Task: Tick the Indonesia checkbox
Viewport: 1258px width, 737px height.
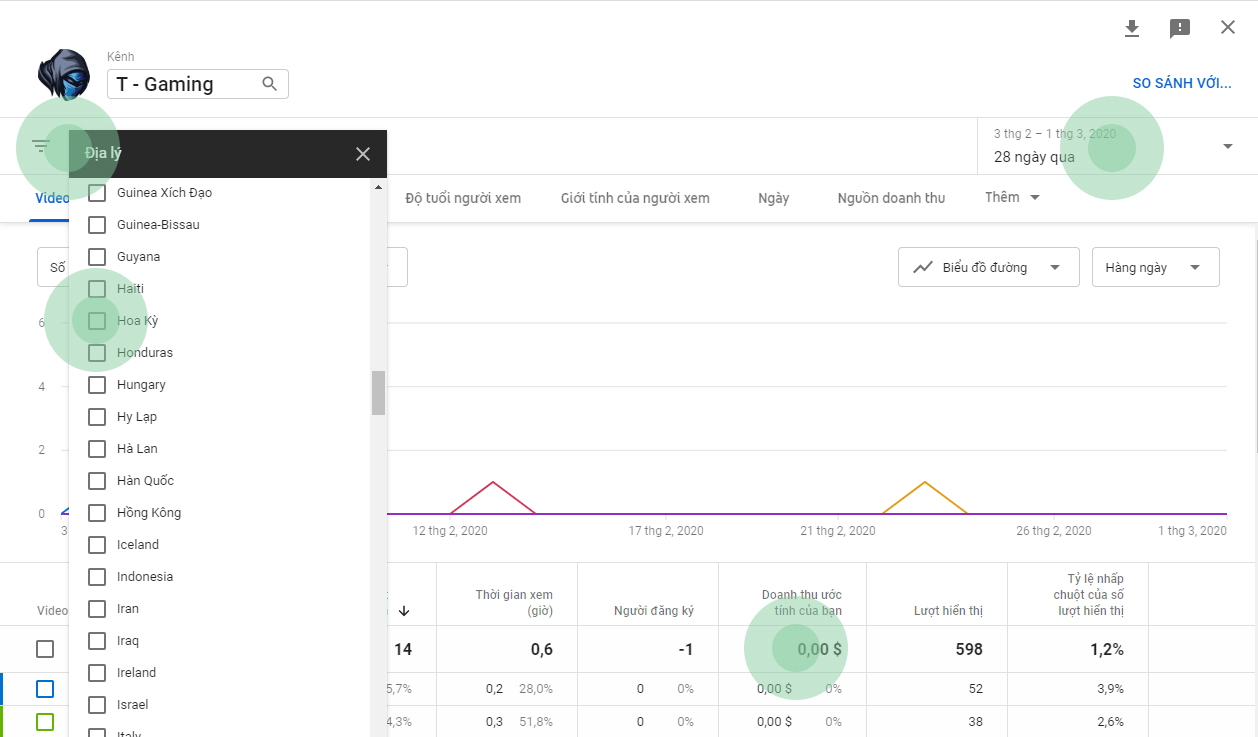Action: [x=97, y=577]
